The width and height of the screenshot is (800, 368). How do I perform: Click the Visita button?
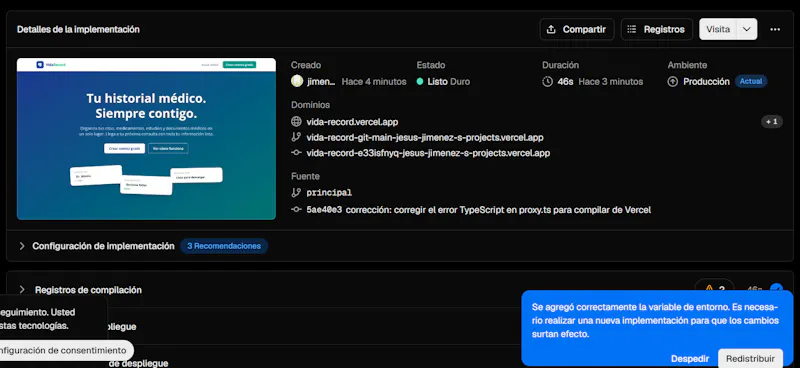(718, 30)
